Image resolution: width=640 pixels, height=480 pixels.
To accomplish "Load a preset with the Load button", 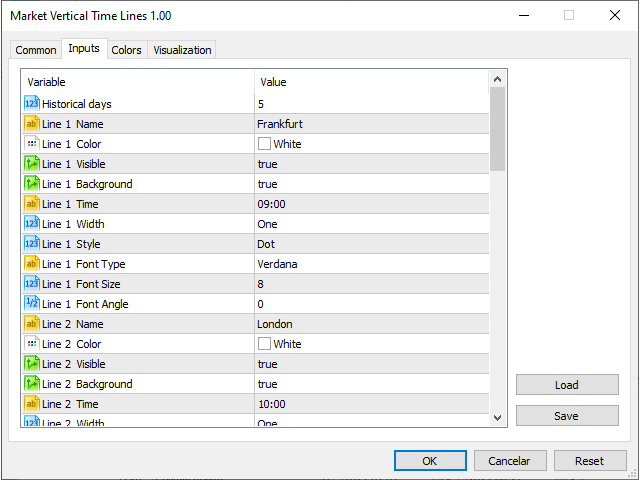I will coord(567,384).
